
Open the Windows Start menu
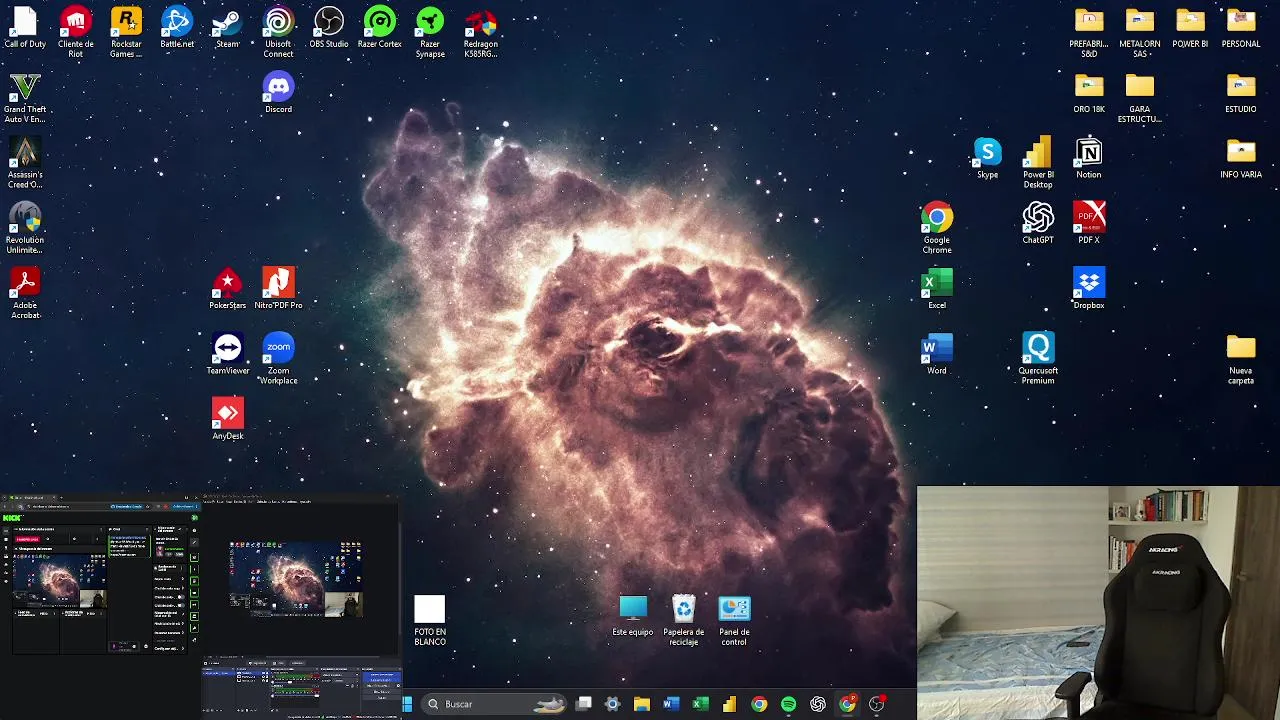tap(407, 704)
